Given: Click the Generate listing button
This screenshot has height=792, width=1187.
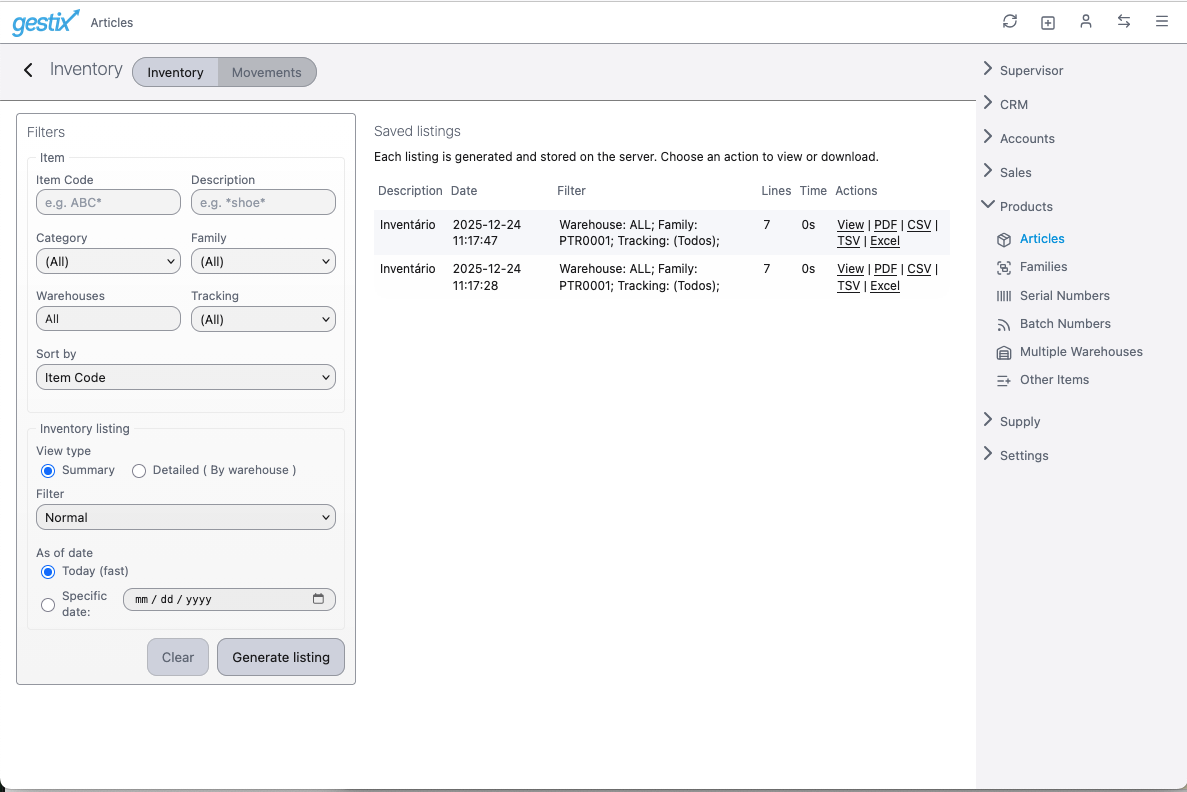Looking at the screenshot, I should click(281, 658).
